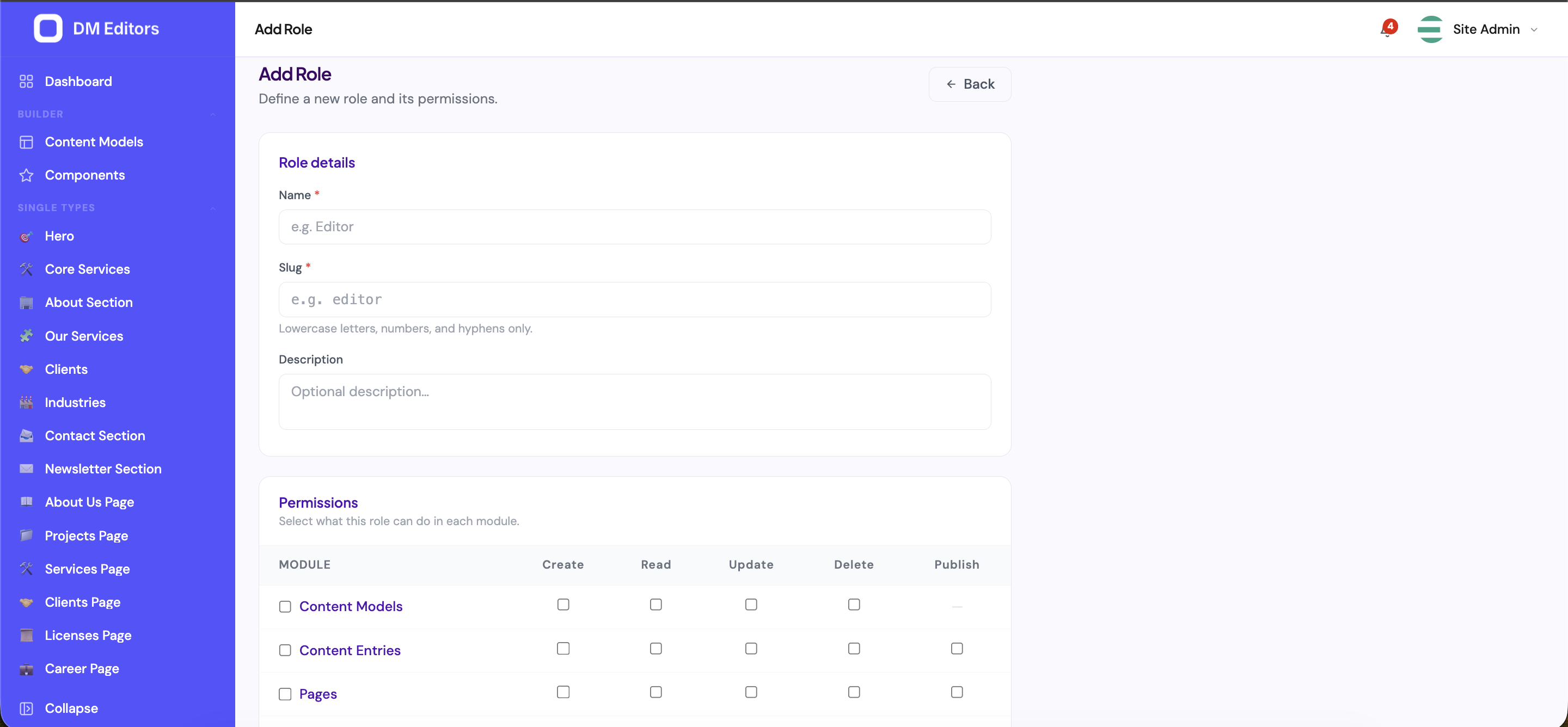Screen dimensions: 1568x727
Task: Click the Core Services tools icon
Action: (x=26, y=269)
